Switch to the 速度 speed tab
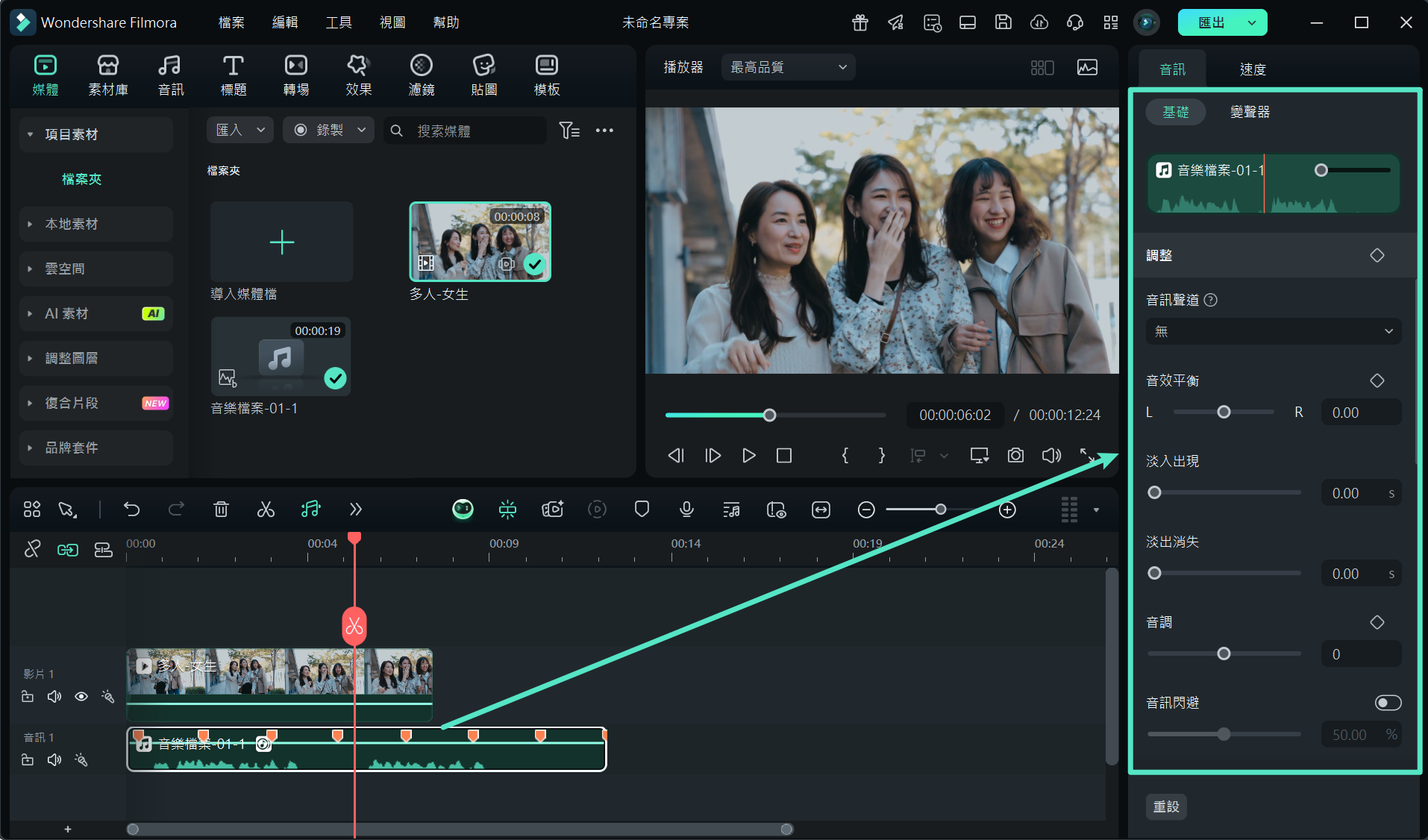 click(1253, 69)
